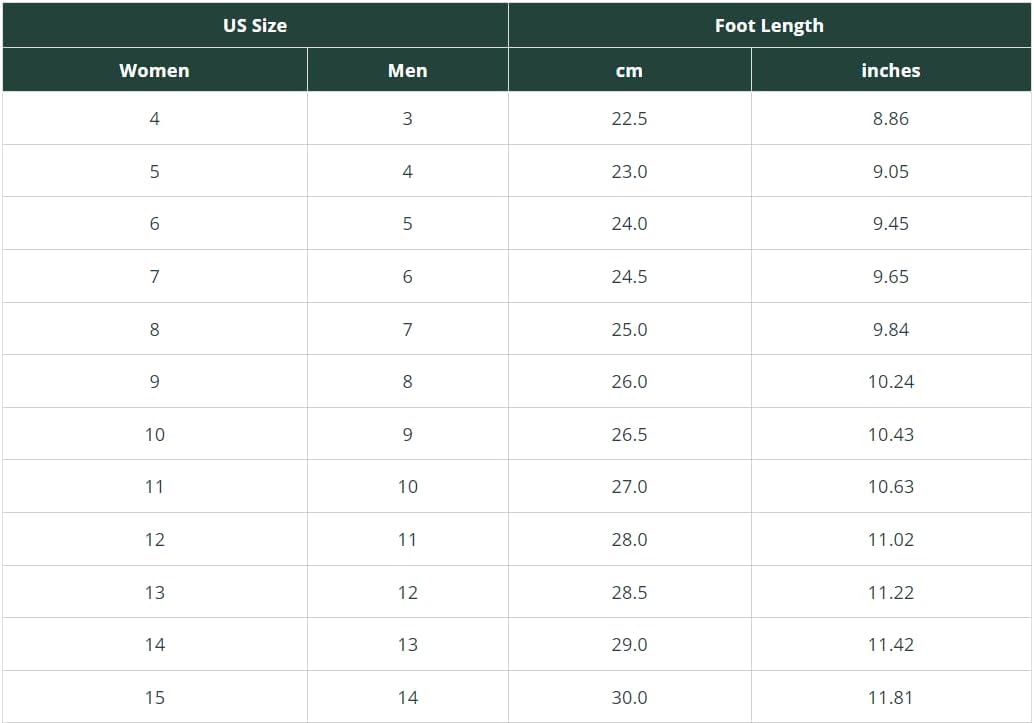Click the US Size header cell
This screenshot has width=1034, height=723.
point(255,26)
